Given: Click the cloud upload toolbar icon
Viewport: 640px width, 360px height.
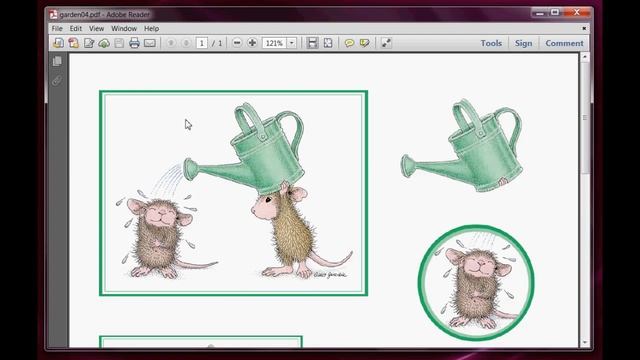Looking at the screenshot, I should tap(104, 43).
